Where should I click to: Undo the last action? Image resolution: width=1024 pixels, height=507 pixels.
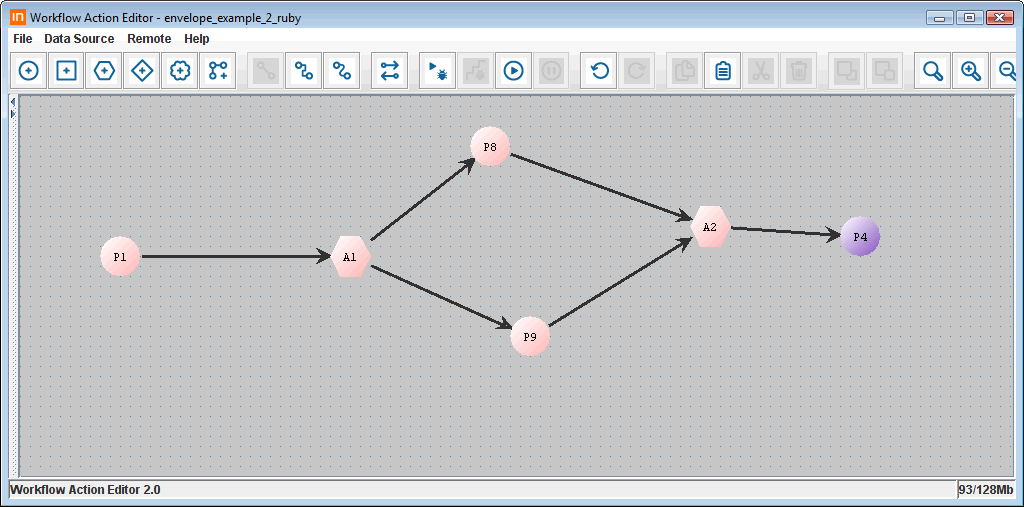599,71
